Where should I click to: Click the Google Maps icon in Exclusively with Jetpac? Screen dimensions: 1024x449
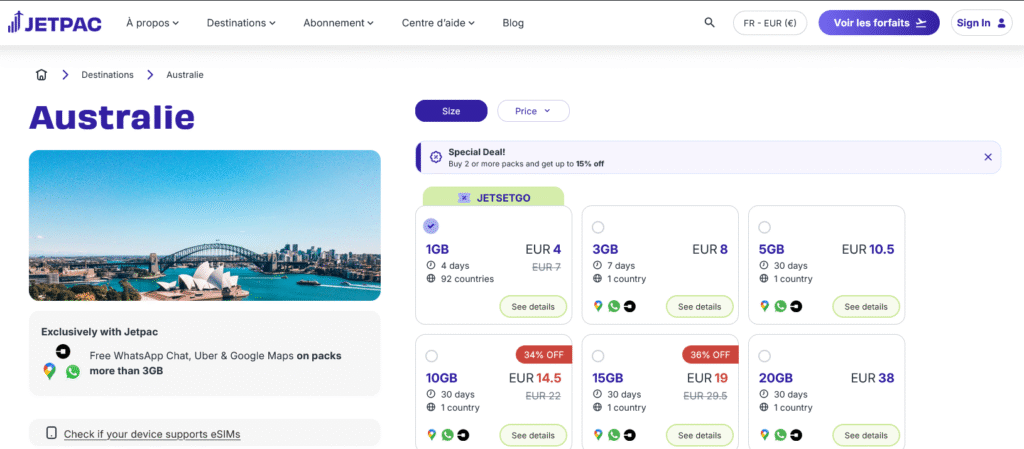coord(50,371)
